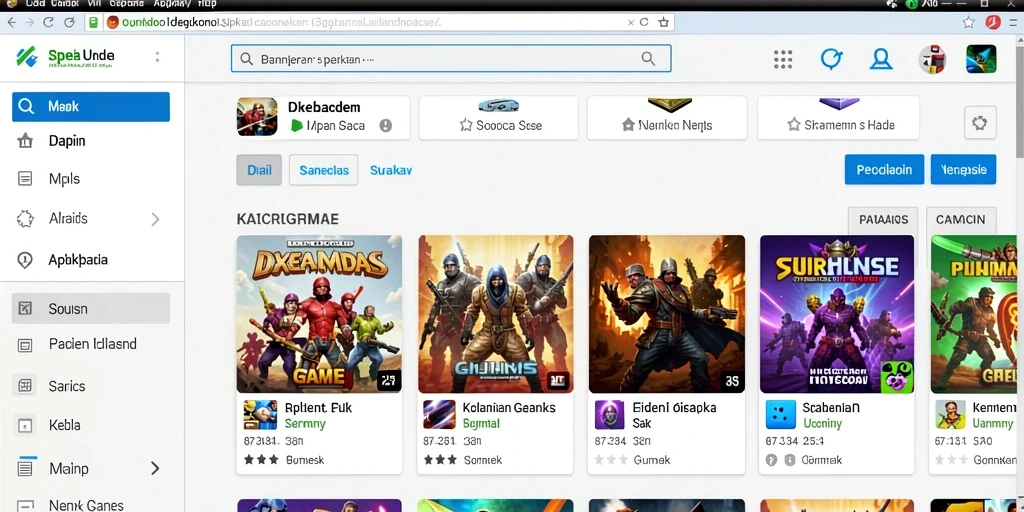Click the settings gear button

980,123
